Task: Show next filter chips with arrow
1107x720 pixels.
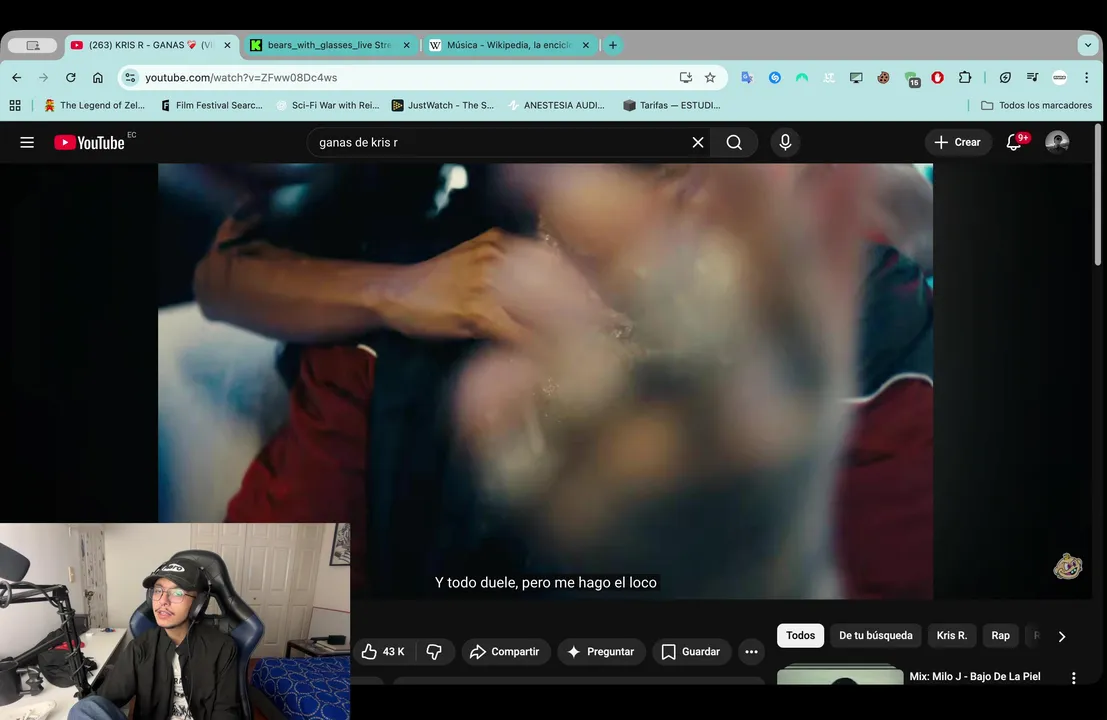Action: coord(1062,636)
